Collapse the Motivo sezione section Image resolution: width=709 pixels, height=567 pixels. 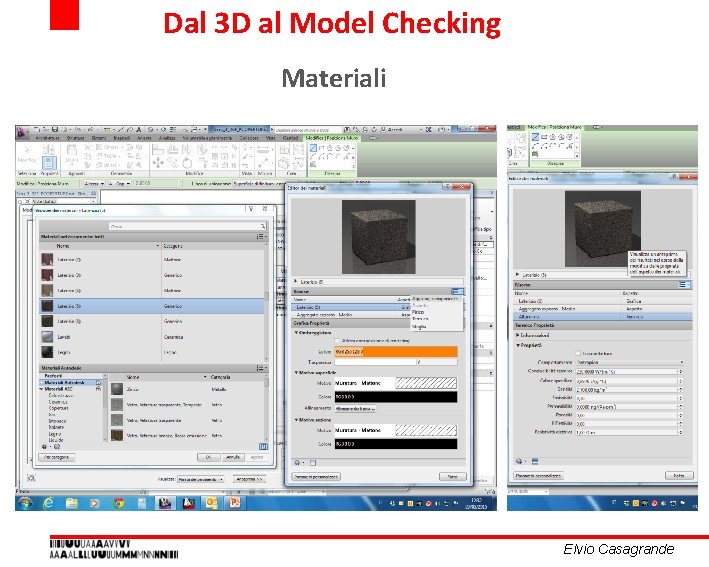coord(296,420)
